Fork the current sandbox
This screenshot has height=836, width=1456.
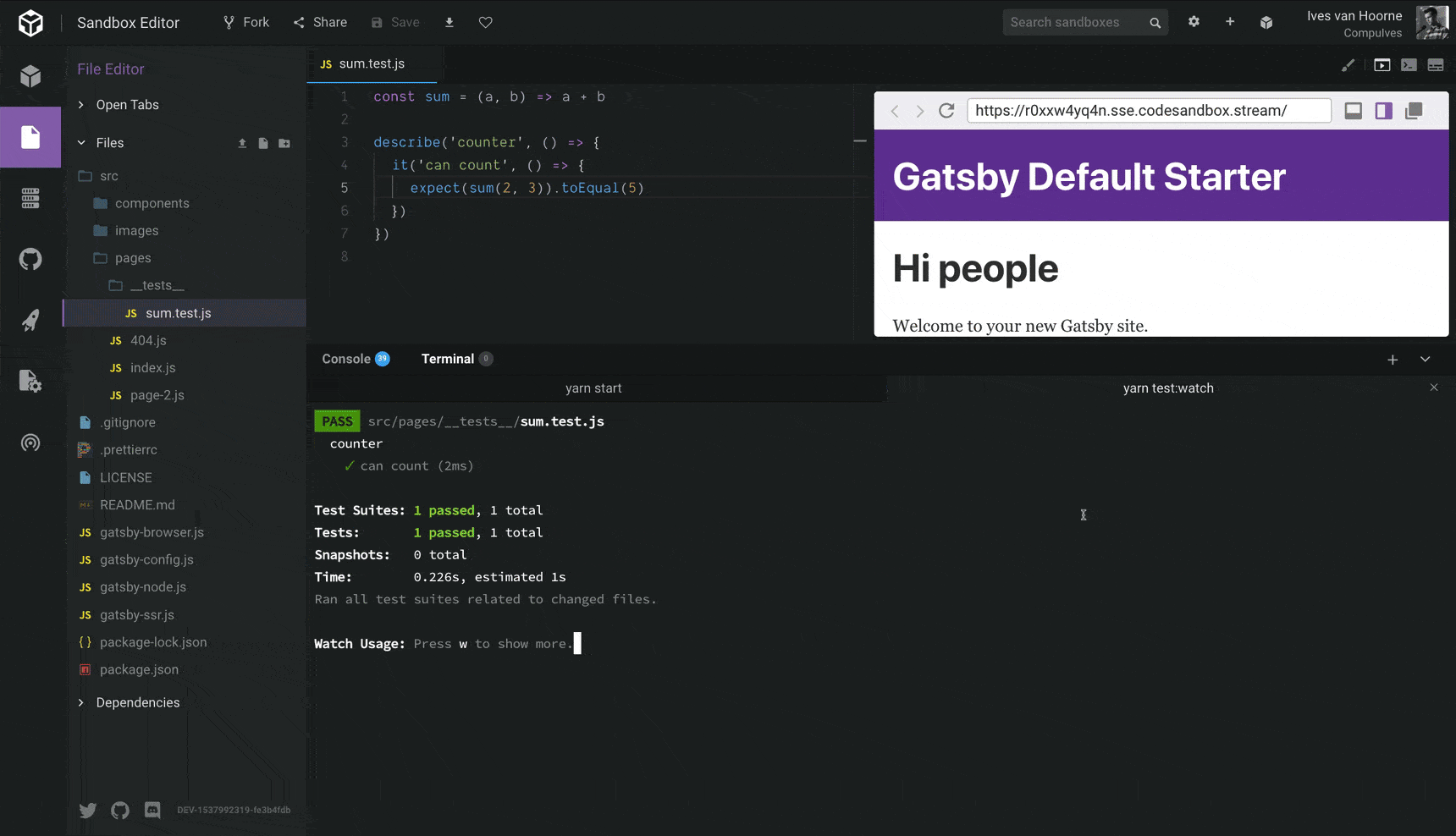tap(245, 22)
